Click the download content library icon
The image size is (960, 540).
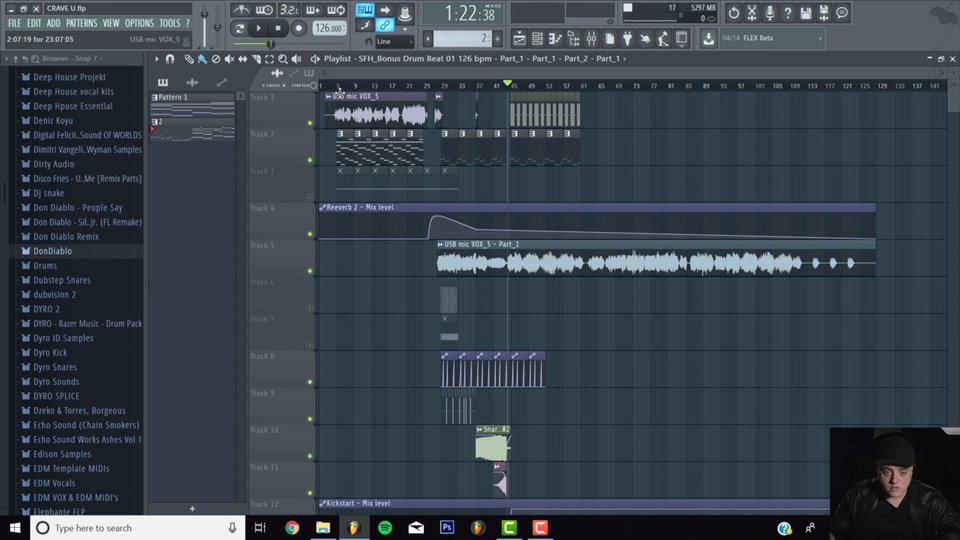(x=708, y=39)
